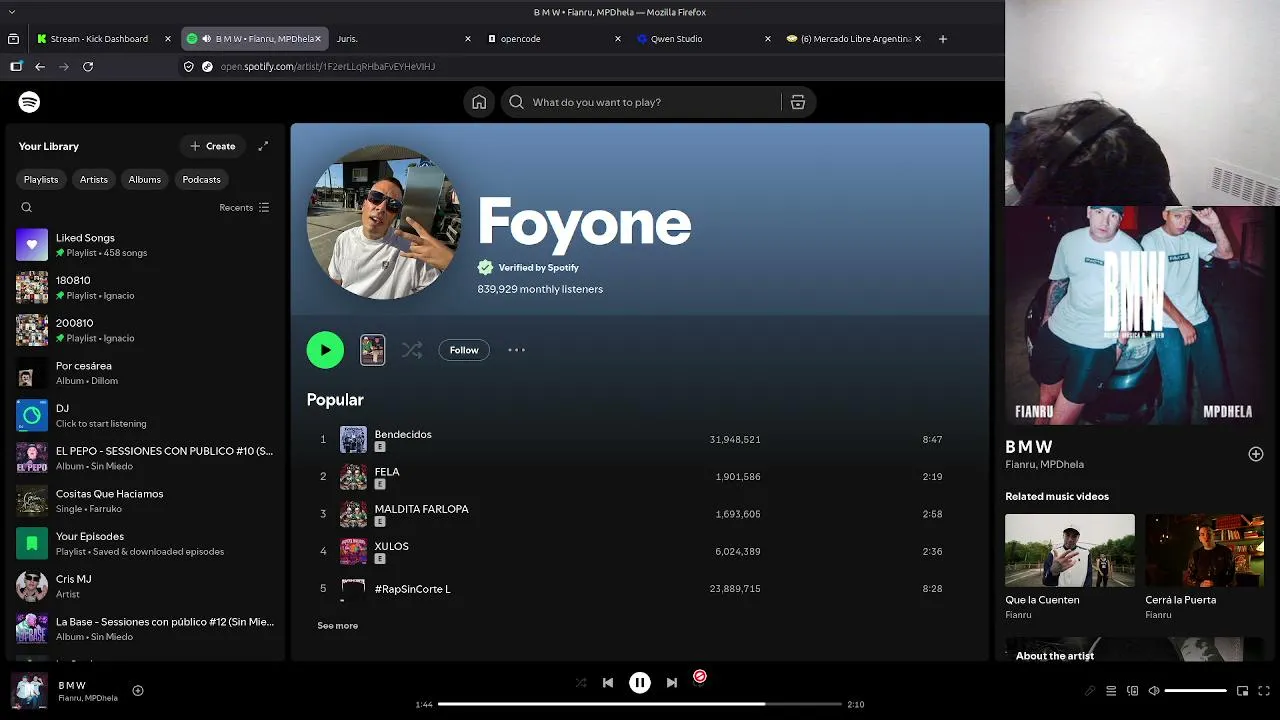Open the Create menu in Your Library
The image size is (1280, 720).
click(x=213, y=146)
